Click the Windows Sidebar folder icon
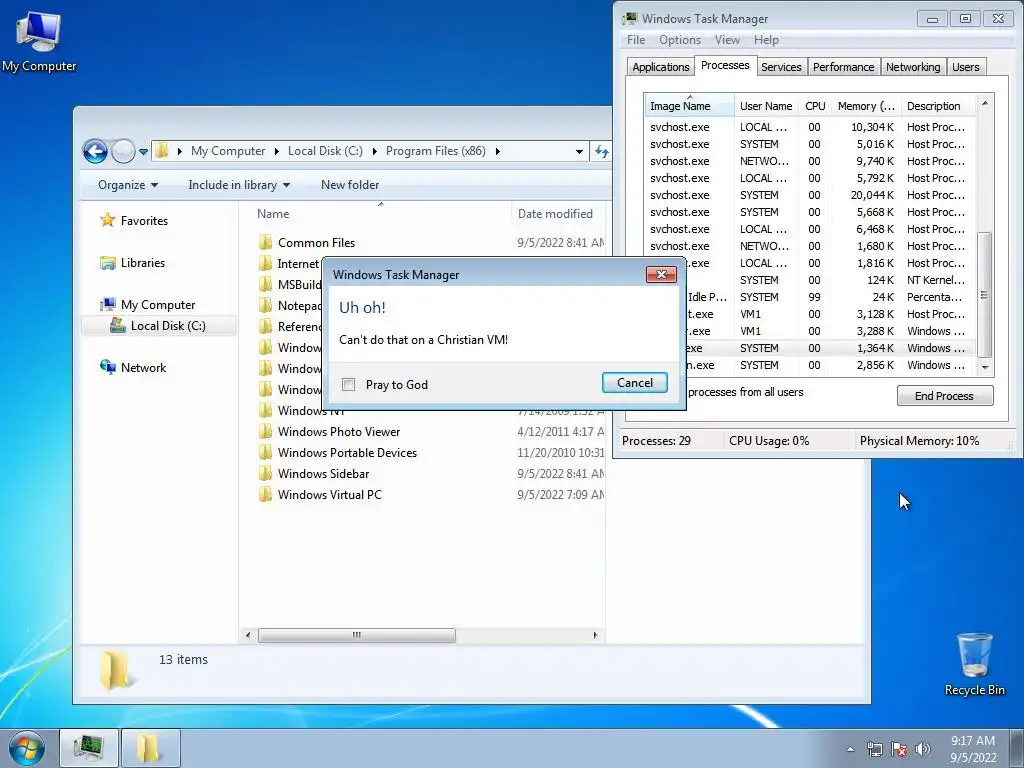The image size is (1024, 768). [x=265, y=473]
